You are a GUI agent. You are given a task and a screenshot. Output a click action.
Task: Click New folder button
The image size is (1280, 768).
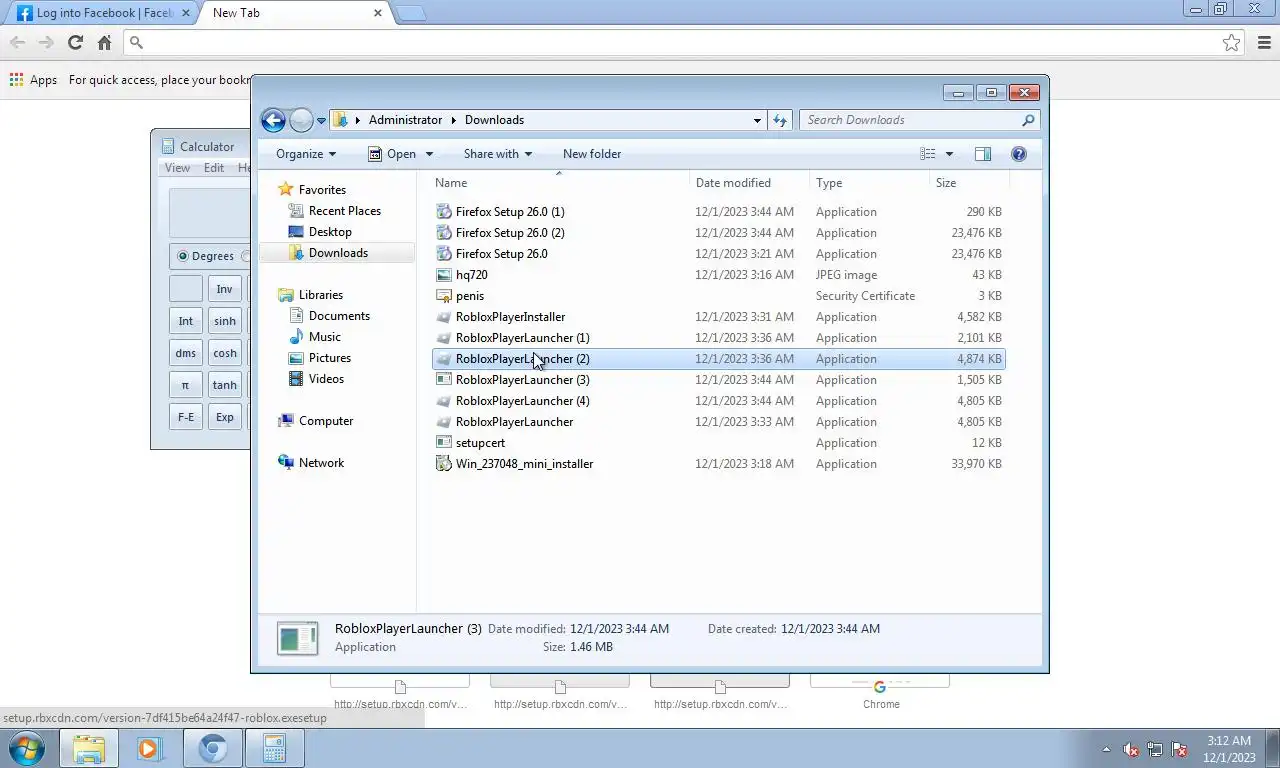click(x=592, y=154)
